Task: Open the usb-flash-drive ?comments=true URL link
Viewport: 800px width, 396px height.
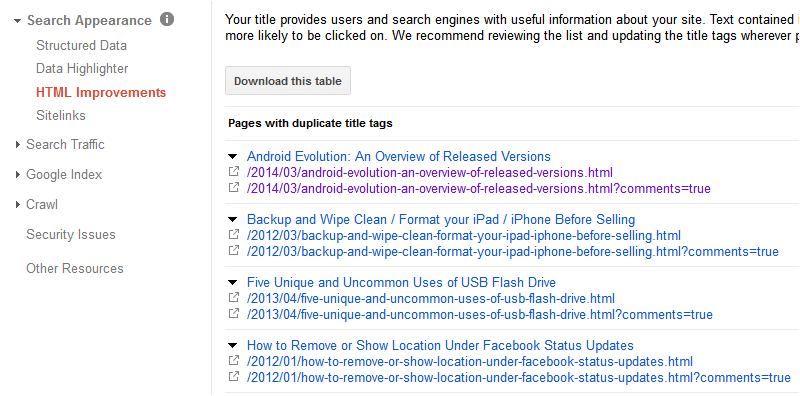Action: [480, 314]
